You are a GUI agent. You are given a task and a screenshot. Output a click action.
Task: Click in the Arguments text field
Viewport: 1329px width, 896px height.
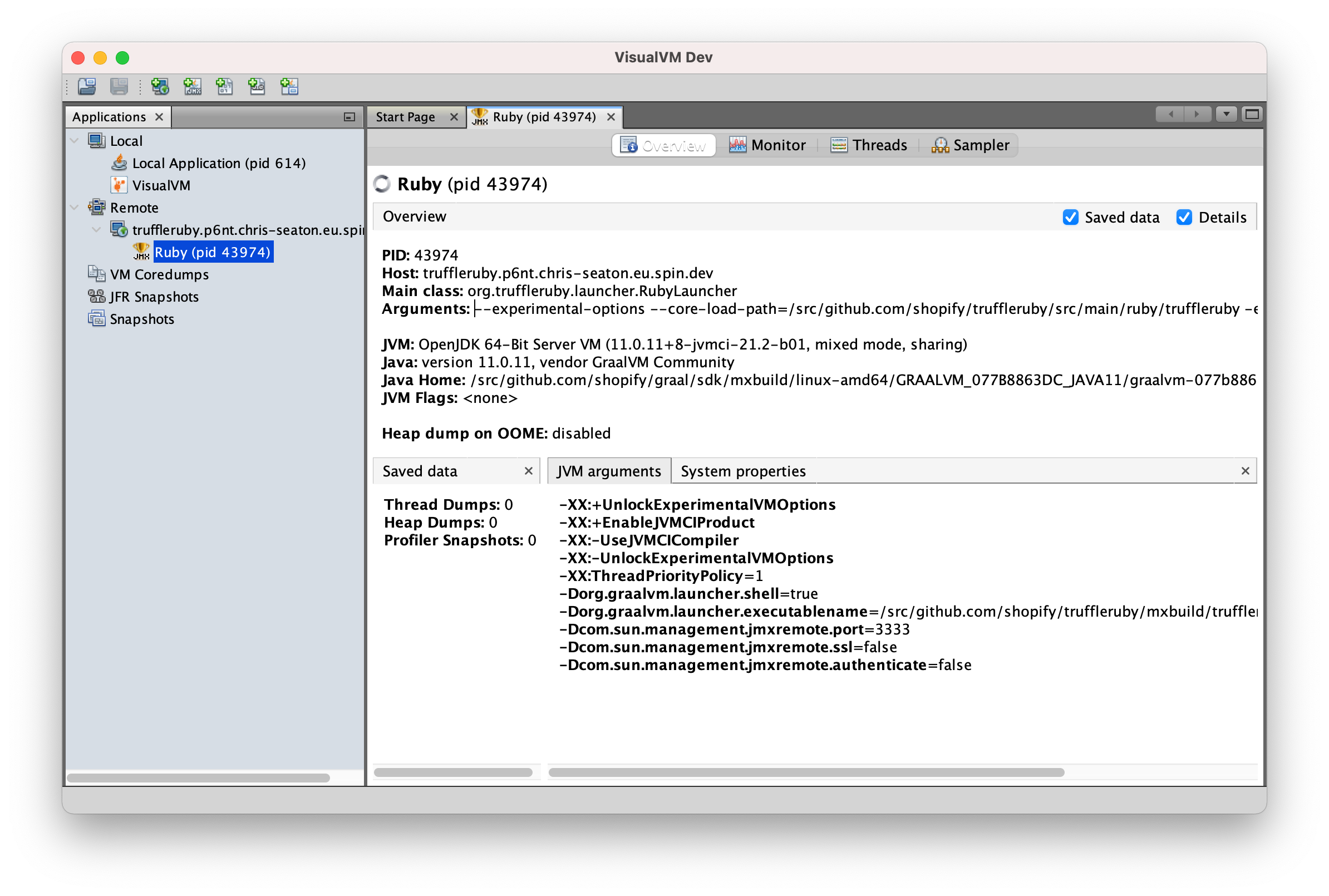click(865, 308)
